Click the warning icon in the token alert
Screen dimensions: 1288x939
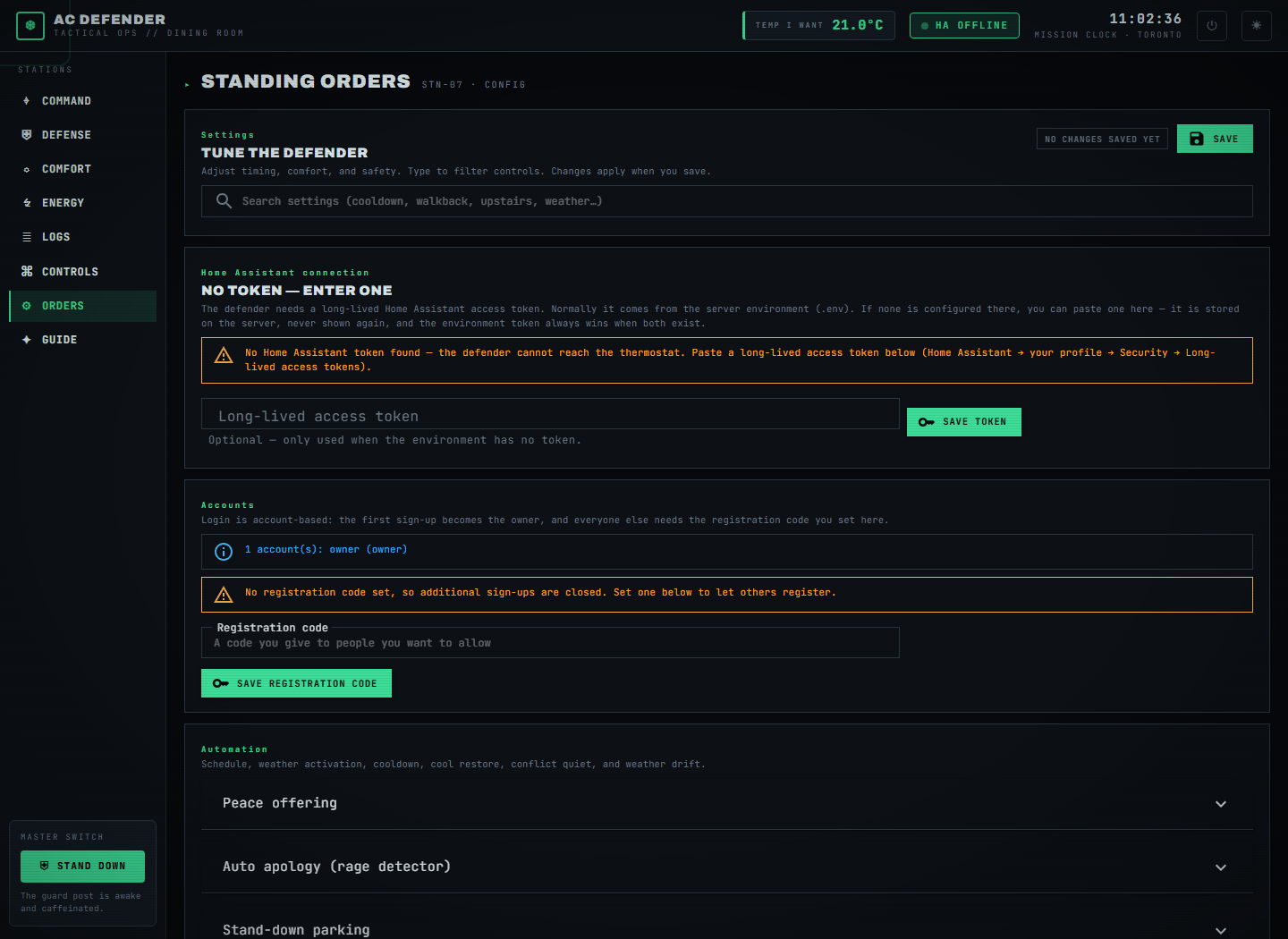coord(224,356)
